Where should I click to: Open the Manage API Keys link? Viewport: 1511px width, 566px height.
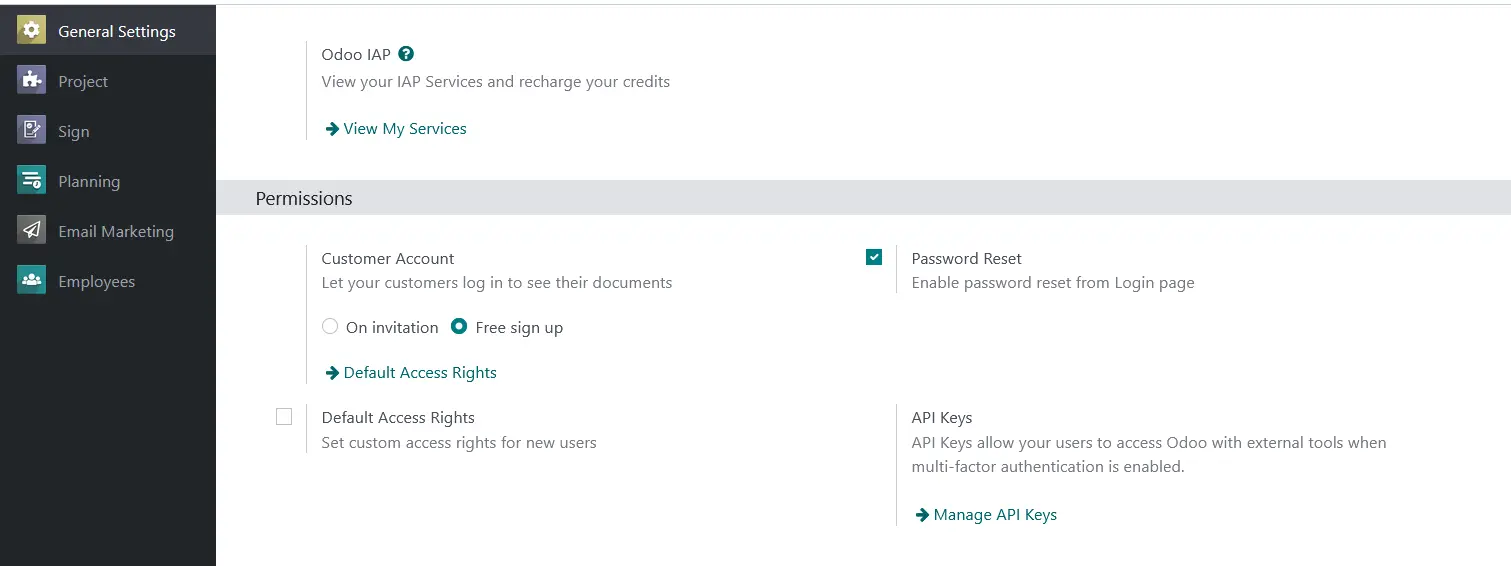coord(995,515)
